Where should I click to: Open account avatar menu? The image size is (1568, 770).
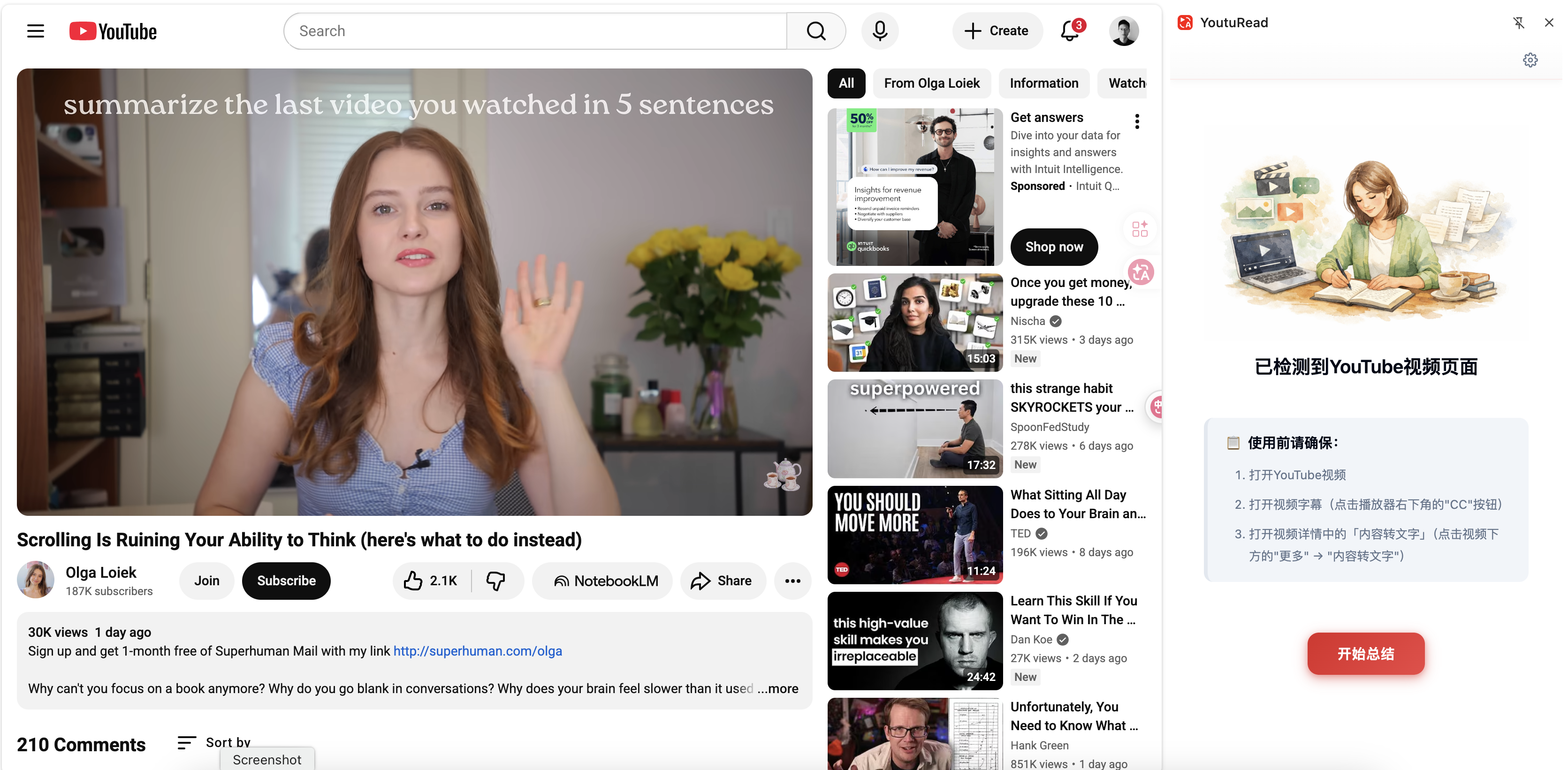click(x=1124, y=31)
